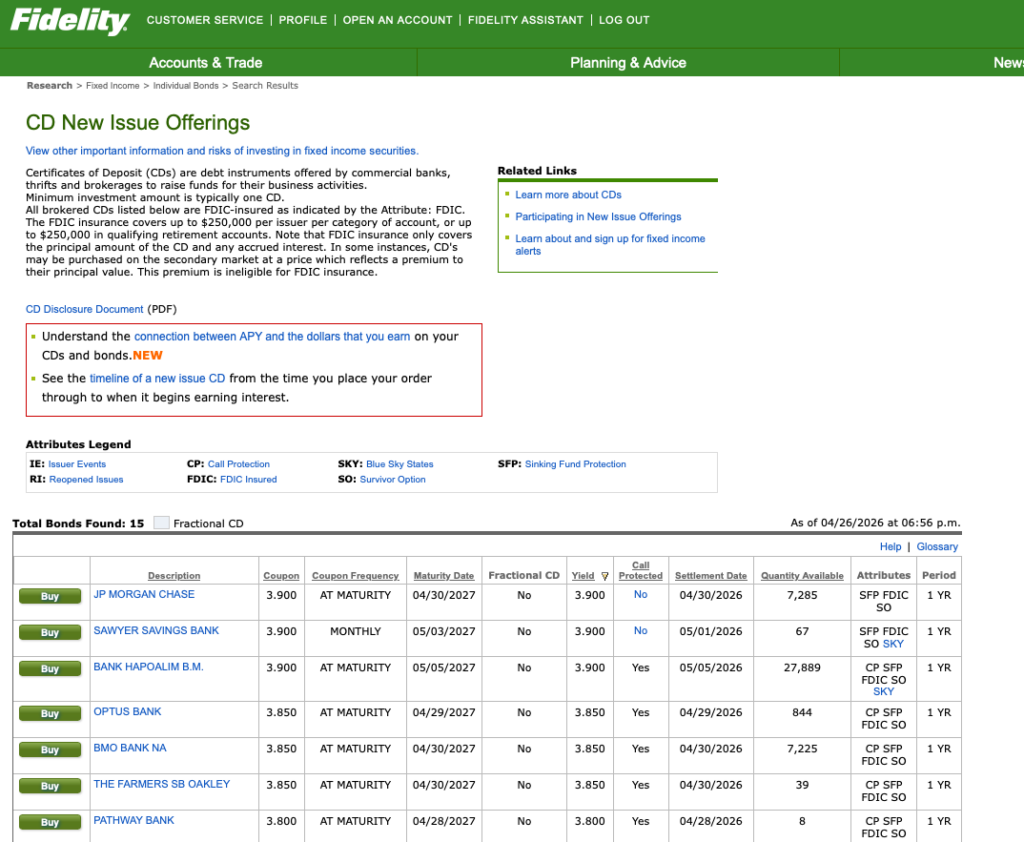Click the Yield sort arrow icon
This screenshot has width=1024, height=842.
pos(605,576)
